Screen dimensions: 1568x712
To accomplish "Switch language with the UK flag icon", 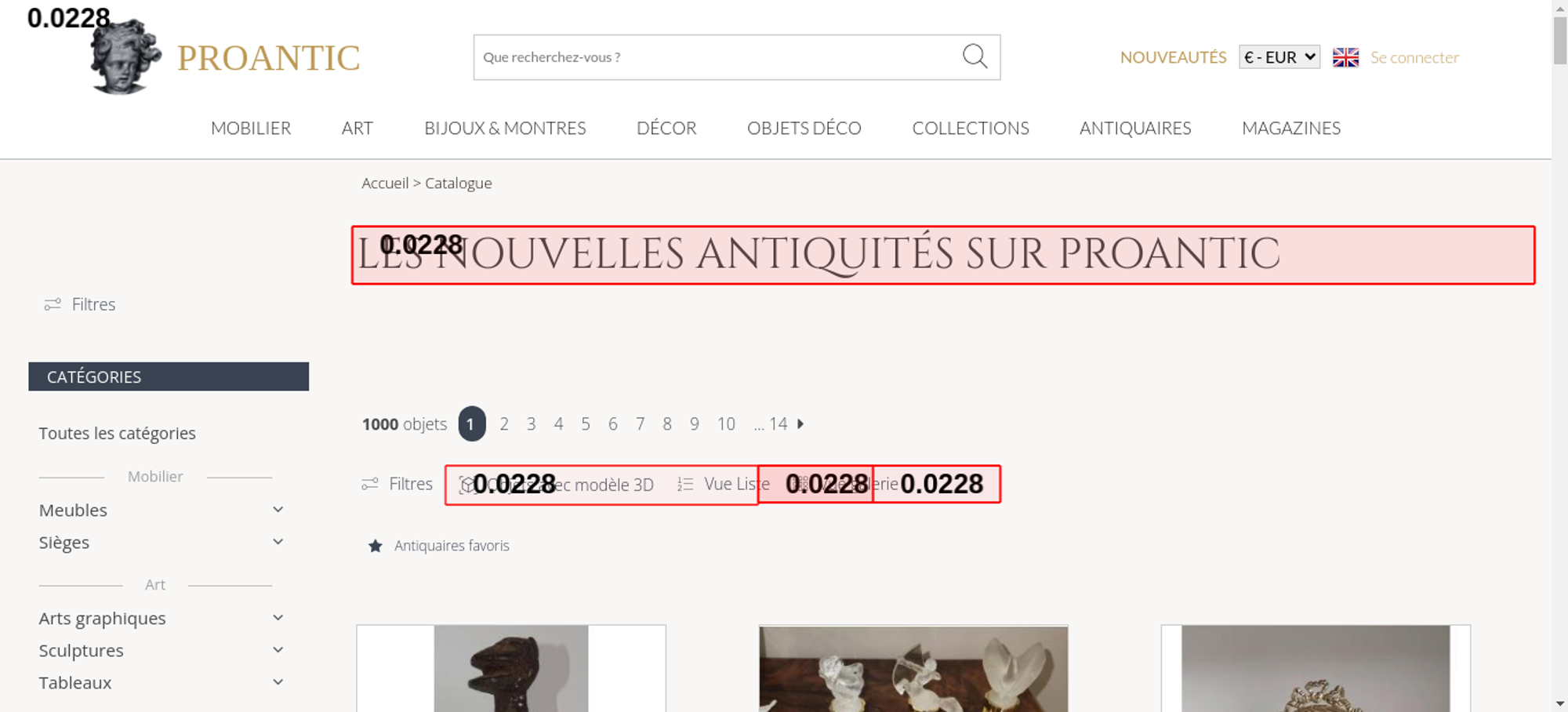I will click(x=1345, y=57).
